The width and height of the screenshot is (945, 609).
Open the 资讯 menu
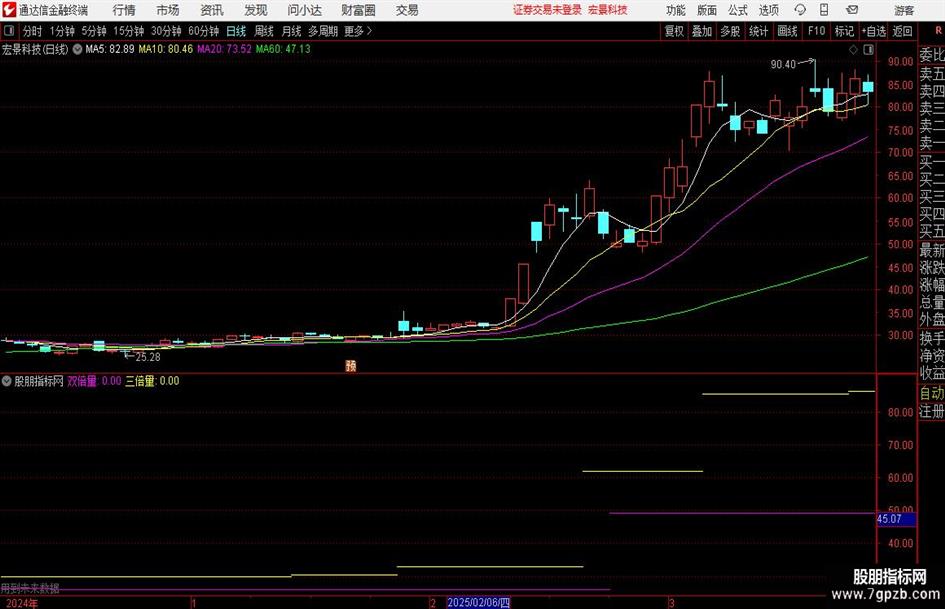(x=212, y=10)
